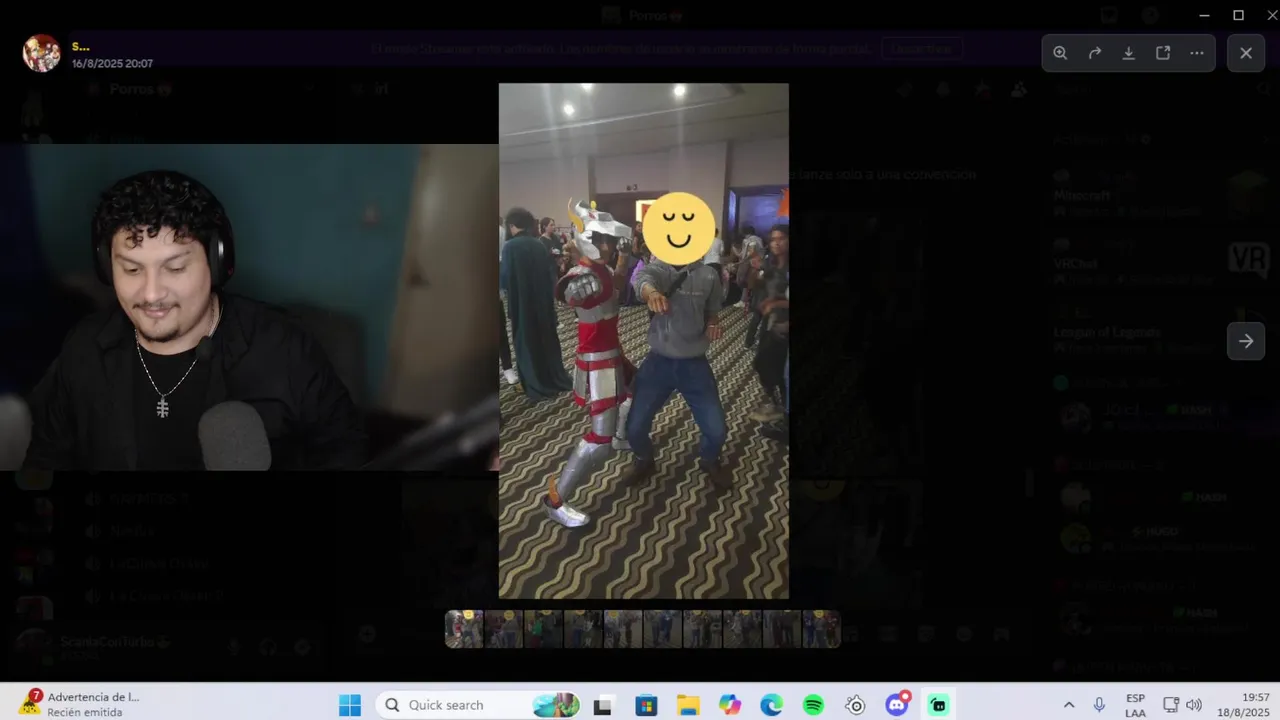The image size is (1280, 720).
Task: Select the eighth thumbnail in the filmstrip
Action: point(742,629)
